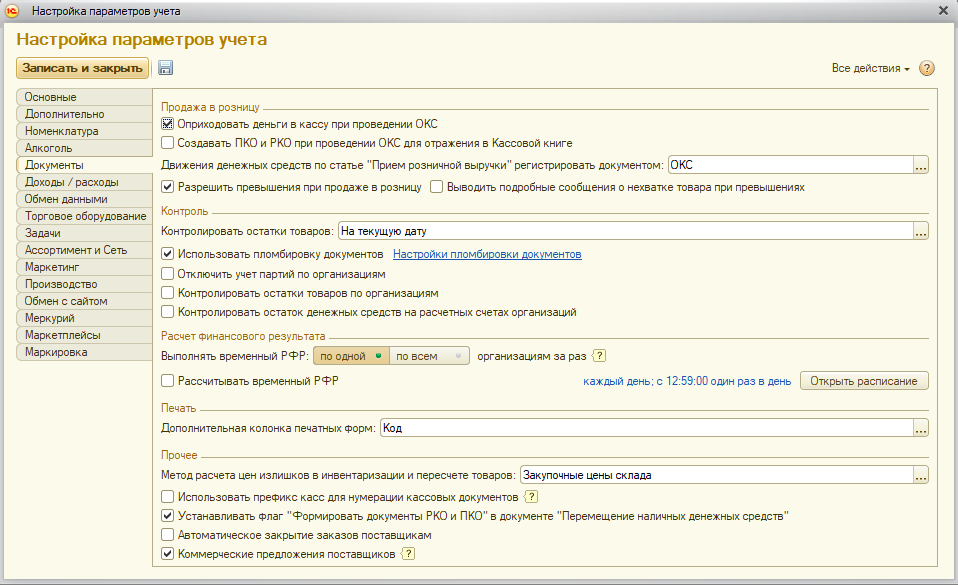Open the 'Алкоголь' tab
This screenshot has height=585, width=958.
point(84,149)
